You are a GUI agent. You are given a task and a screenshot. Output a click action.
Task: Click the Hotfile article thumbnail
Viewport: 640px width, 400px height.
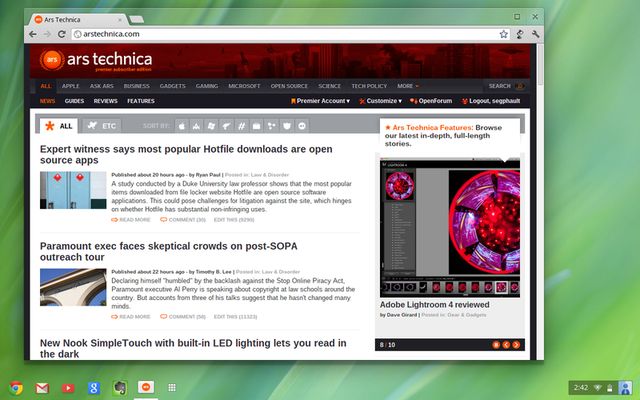(x=73, y=190)
